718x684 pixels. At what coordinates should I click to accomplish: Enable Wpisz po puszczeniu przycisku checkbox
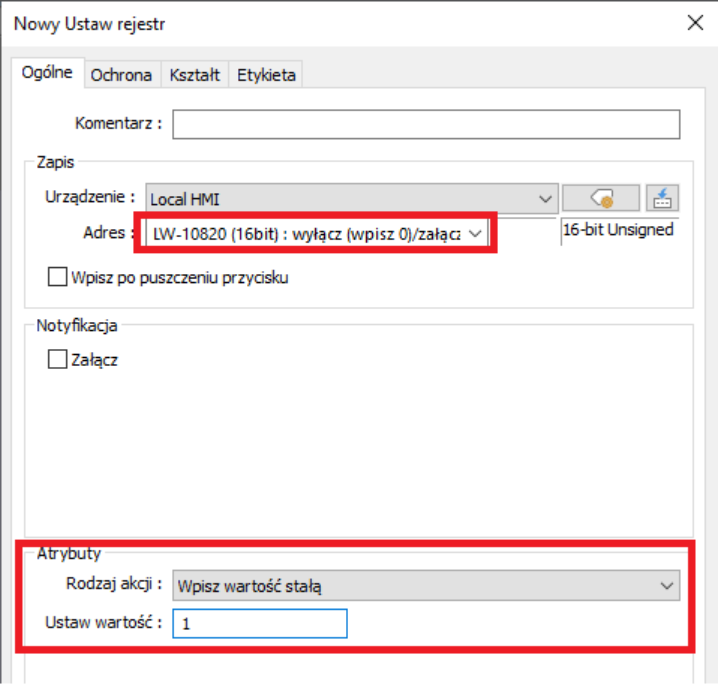tap(58, 277)
